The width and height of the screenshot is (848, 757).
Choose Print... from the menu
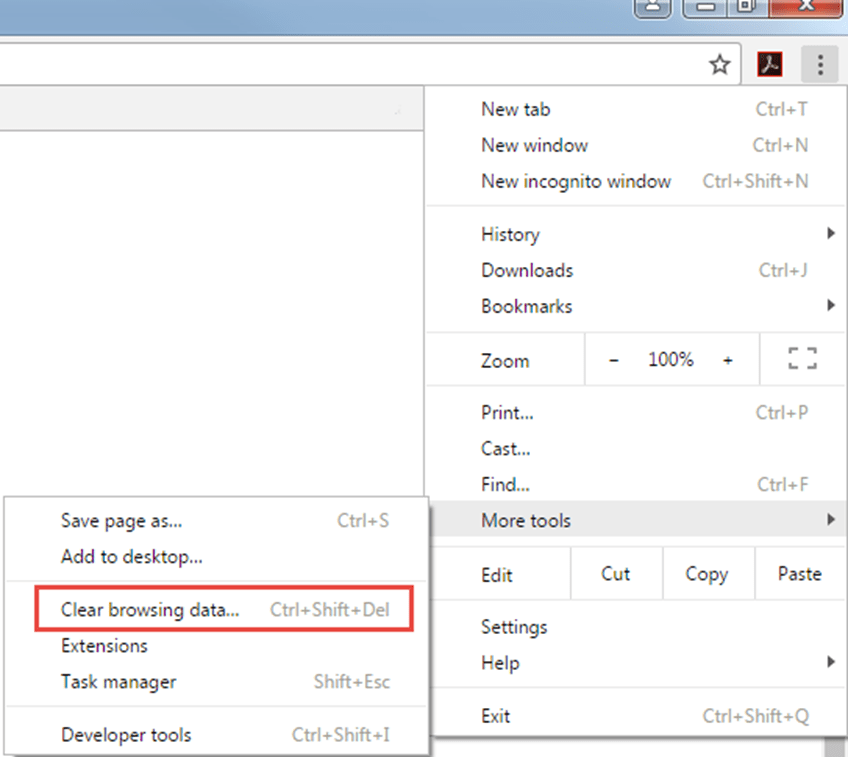click(x=637, y=413)
